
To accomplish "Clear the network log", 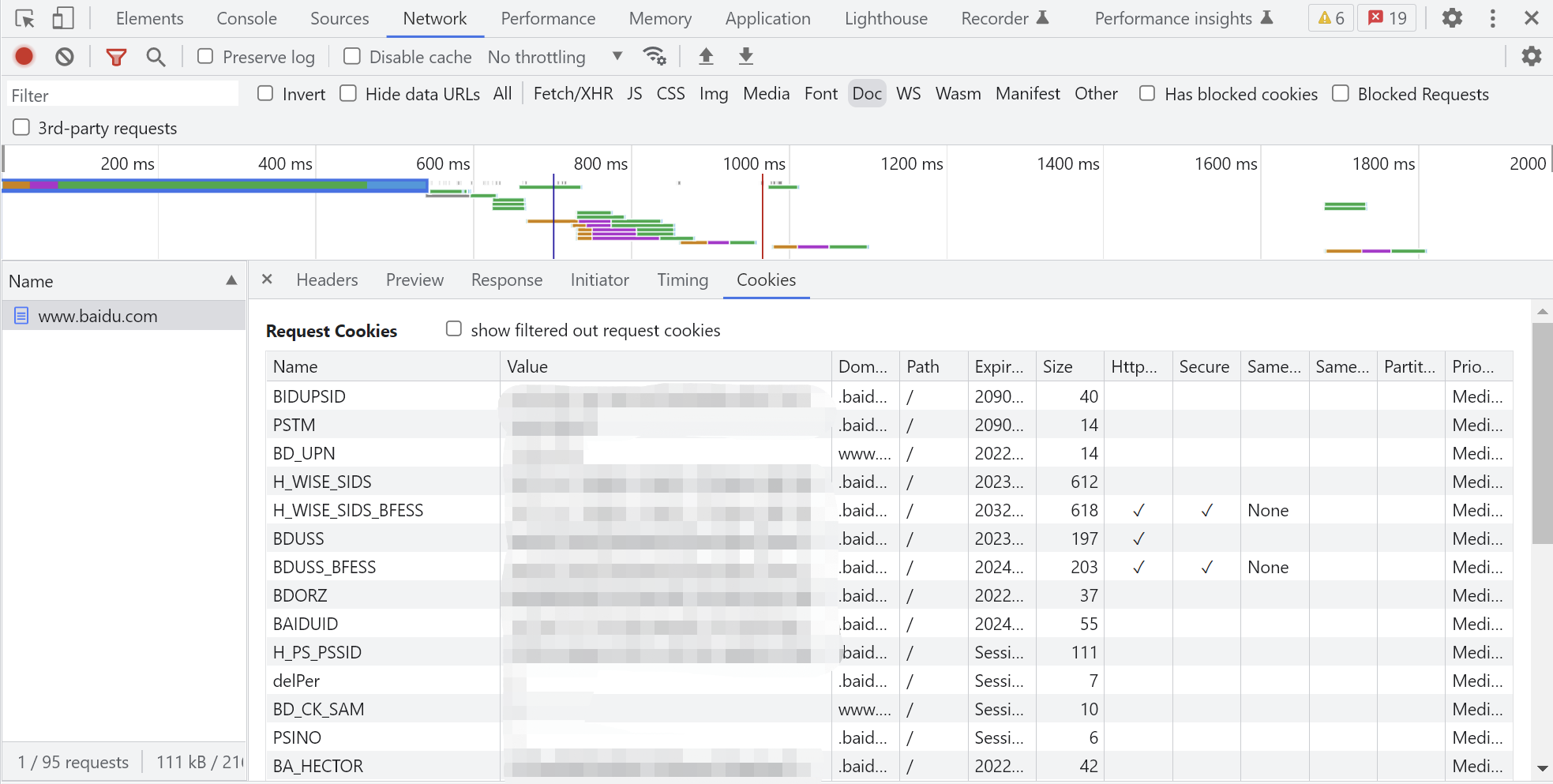I will coord(65,56).
